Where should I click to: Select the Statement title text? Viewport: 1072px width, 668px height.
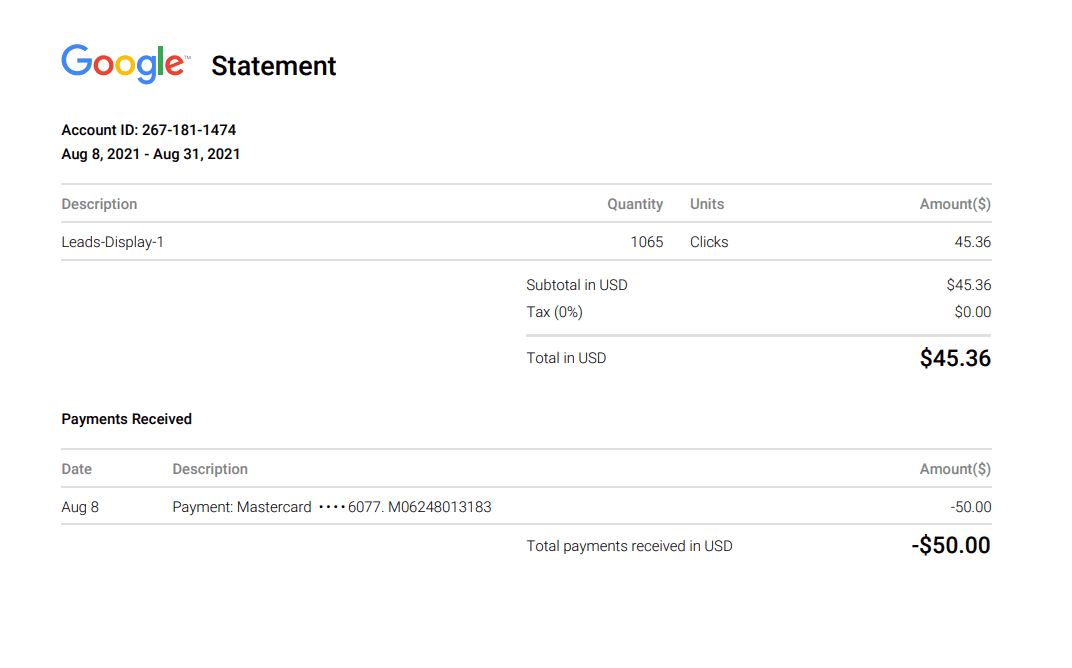pos(273,66)
